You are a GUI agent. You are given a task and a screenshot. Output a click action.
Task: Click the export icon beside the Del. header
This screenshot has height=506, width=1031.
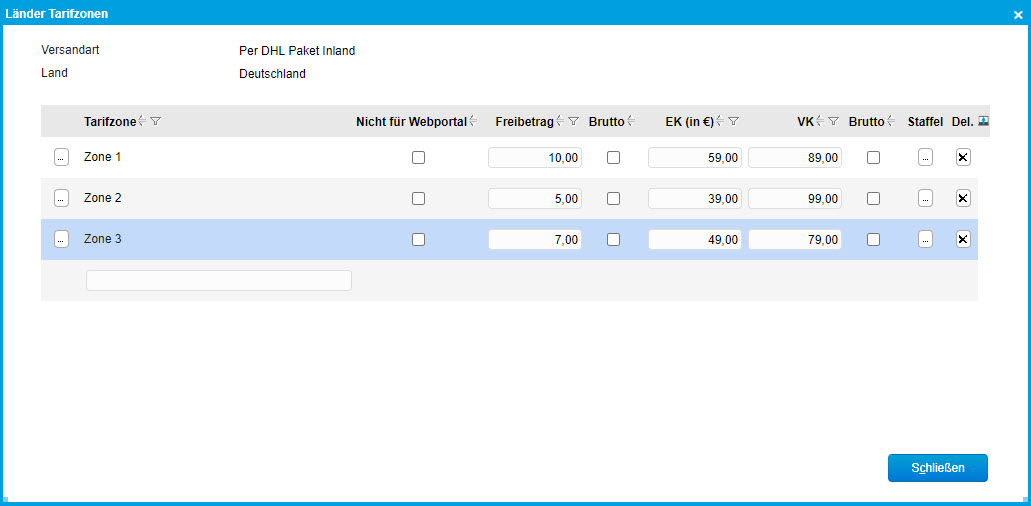click(x=984, y=121)
